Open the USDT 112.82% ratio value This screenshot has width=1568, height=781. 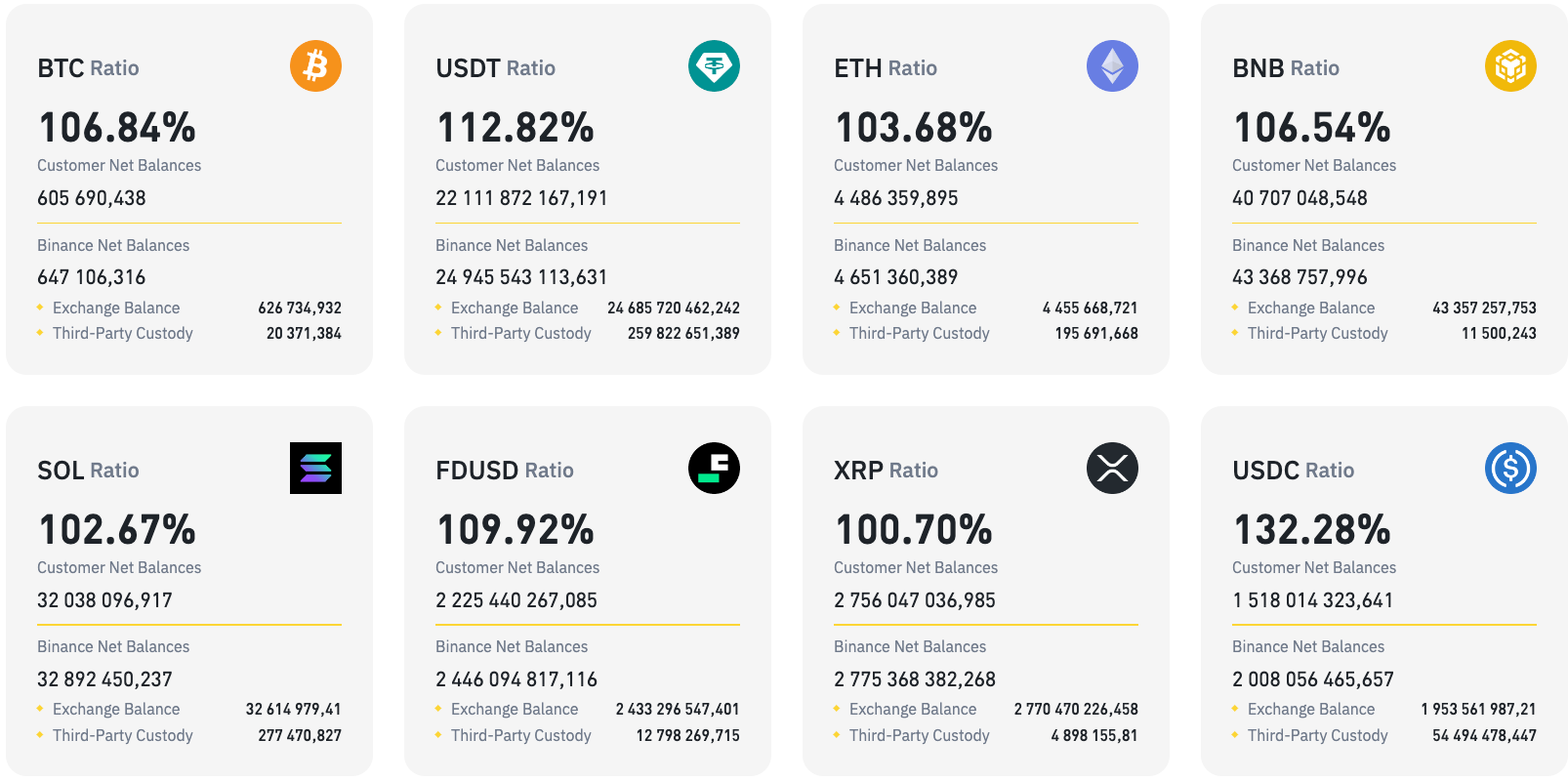pyautogui.click(x=515, y=127)
